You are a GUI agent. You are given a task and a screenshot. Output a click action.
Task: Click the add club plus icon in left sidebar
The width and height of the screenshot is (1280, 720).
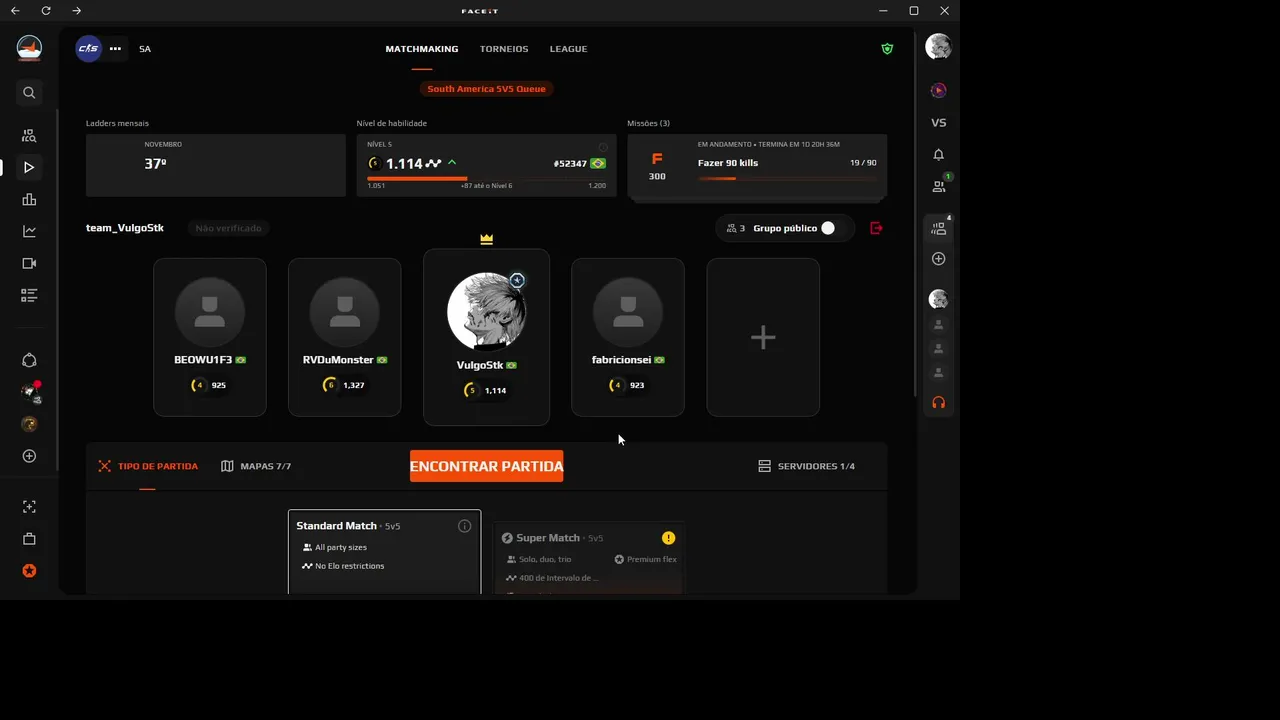pos(29,456)
